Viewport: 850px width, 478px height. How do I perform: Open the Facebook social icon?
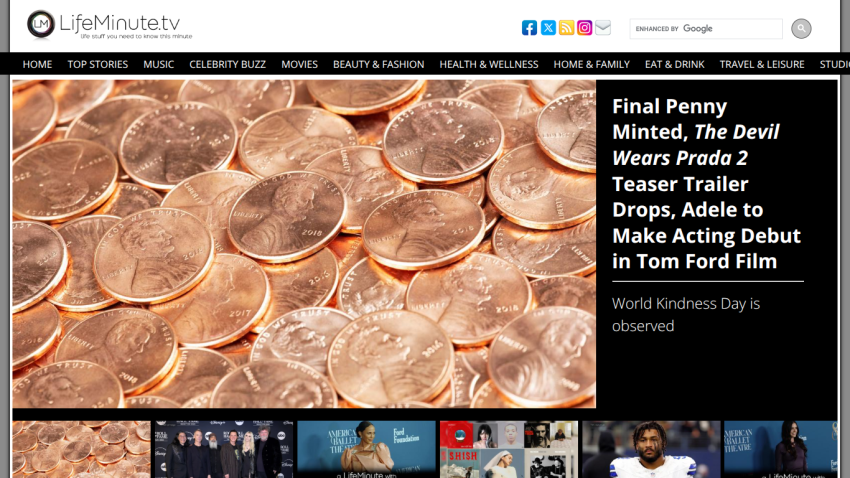tap(529, 28)
